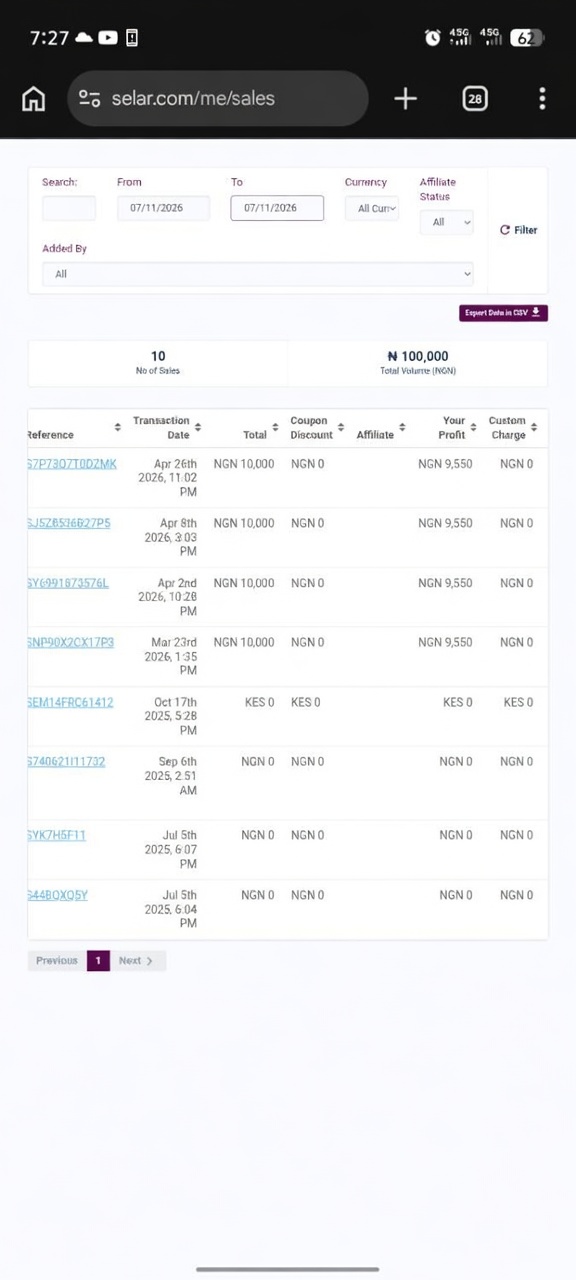The height and width of the screenshot is (1280, 576).
Task: Select page 1 in pagination
Action: [98, 961]
